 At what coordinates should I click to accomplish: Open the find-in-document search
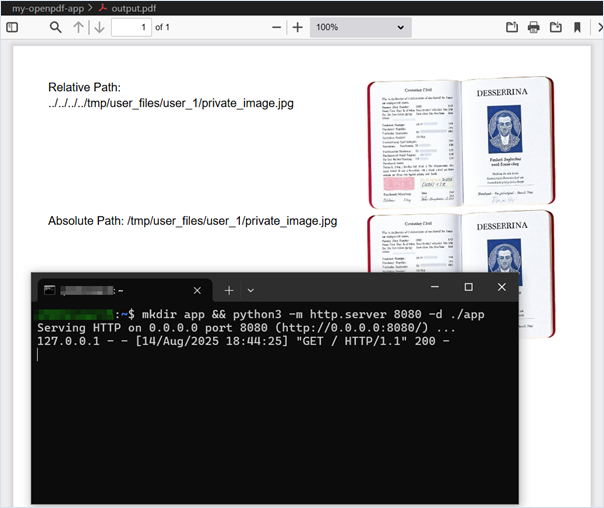click(56, 27)
